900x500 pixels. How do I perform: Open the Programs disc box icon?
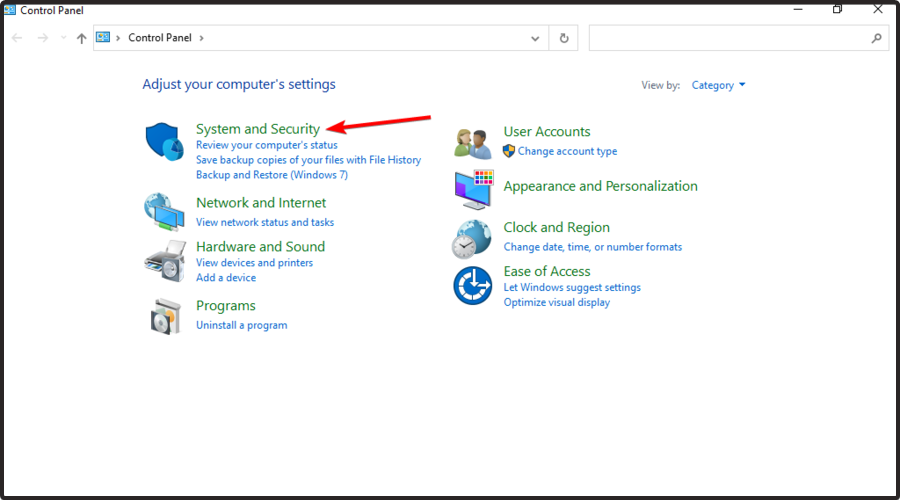[x=164, y=316]
